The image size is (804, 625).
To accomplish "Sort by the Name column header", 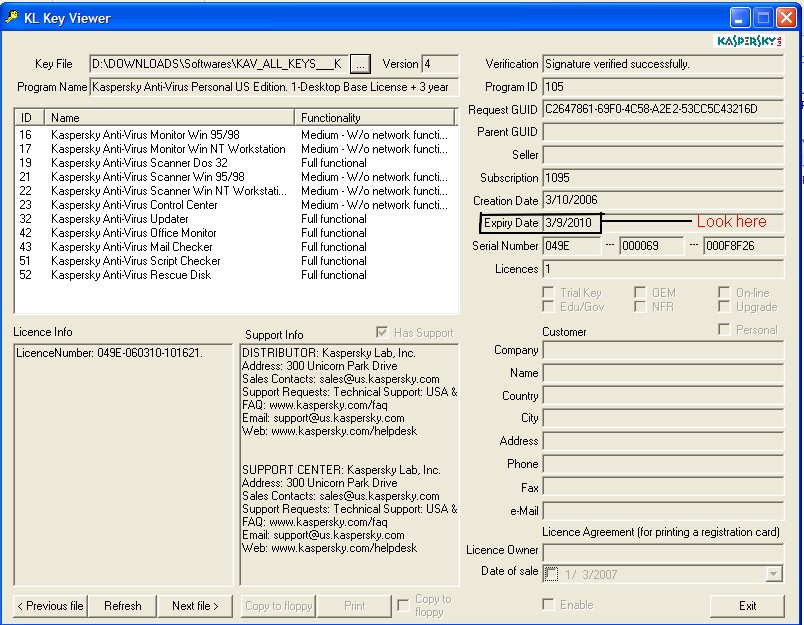I will pos(169,117).
